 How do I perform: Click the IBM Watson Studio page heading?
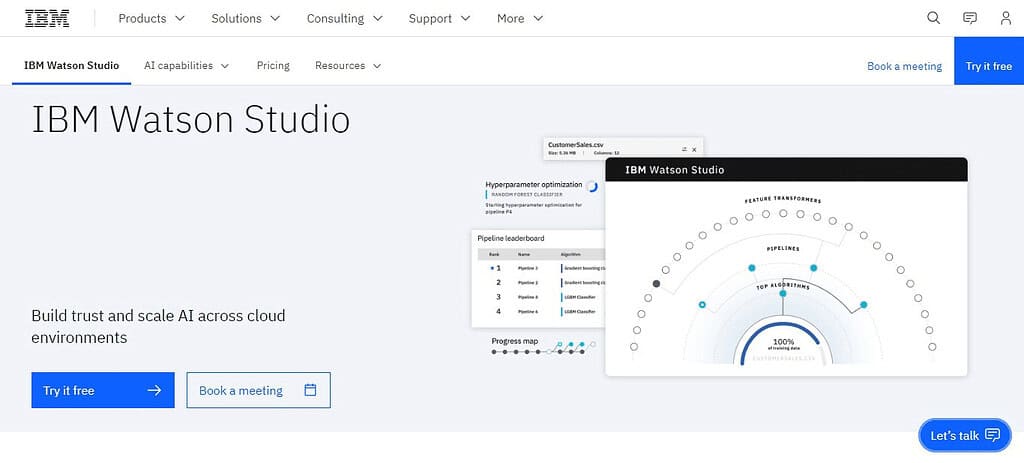point(191,120)
